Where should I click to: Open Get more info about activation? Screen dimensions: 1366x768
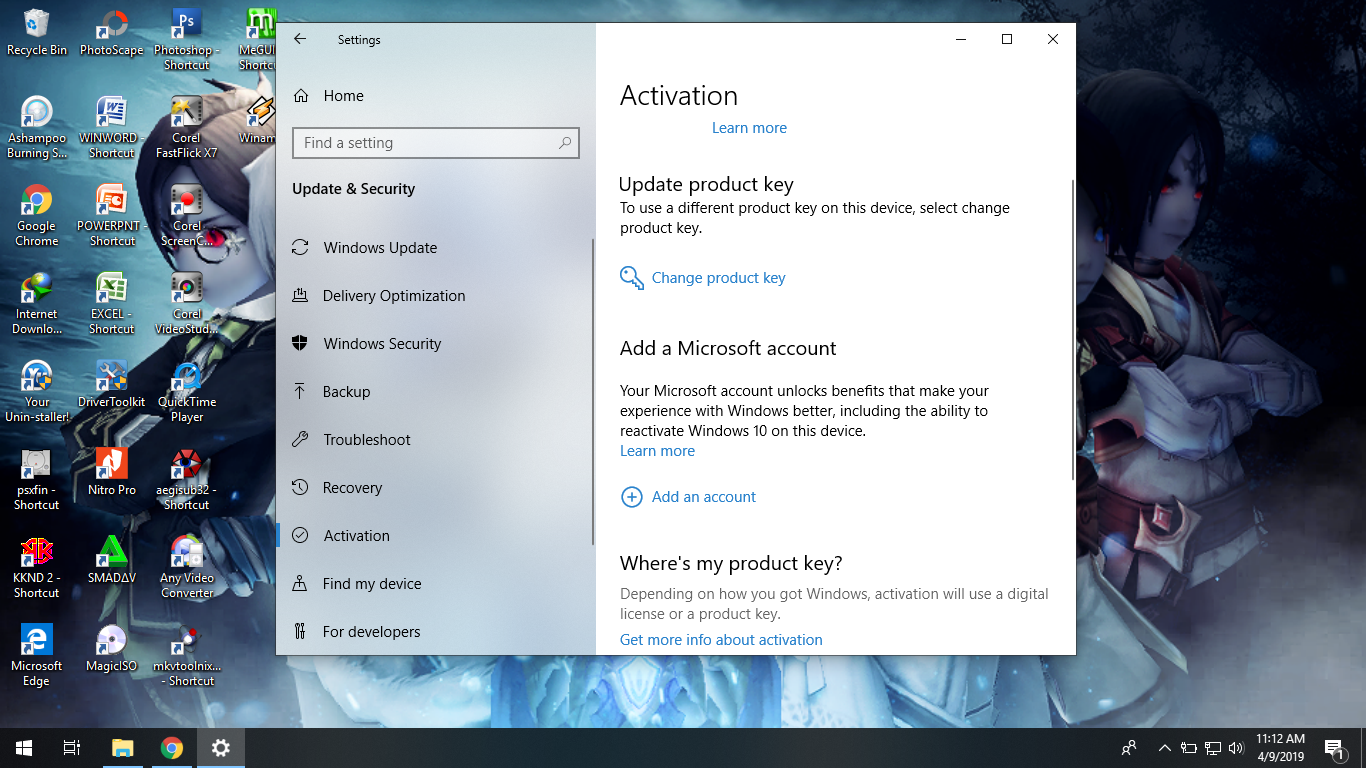(x=721, y=640)
